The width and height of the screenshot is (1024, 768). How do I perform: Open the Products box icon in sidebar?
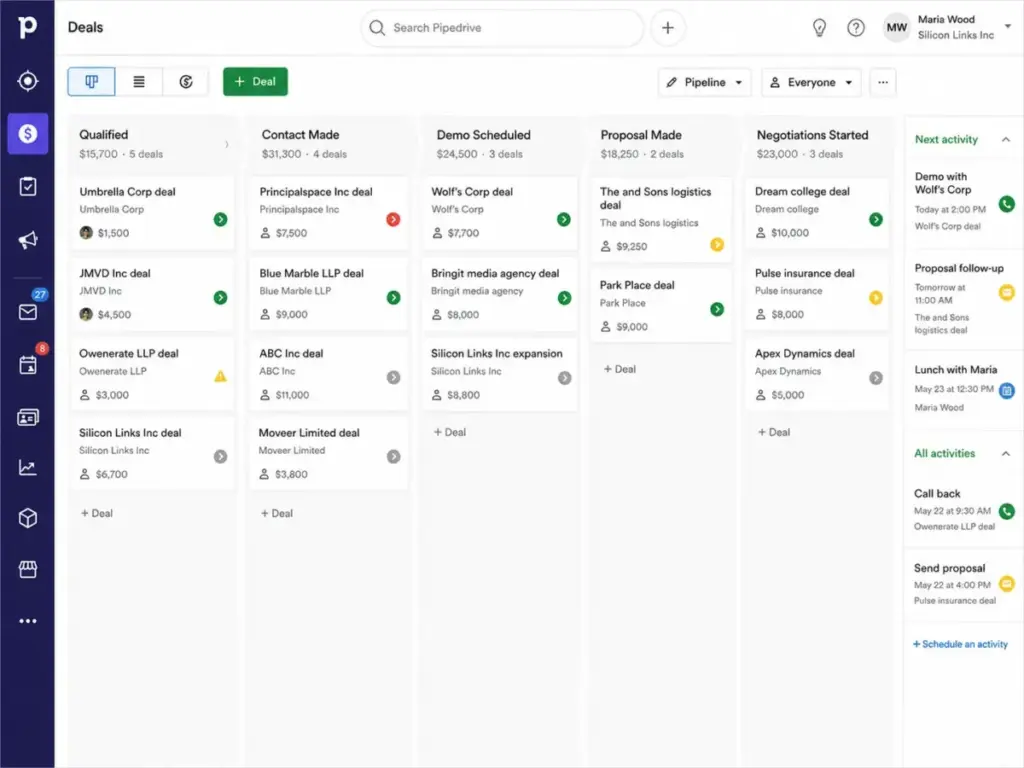click(x=27, y=518)
